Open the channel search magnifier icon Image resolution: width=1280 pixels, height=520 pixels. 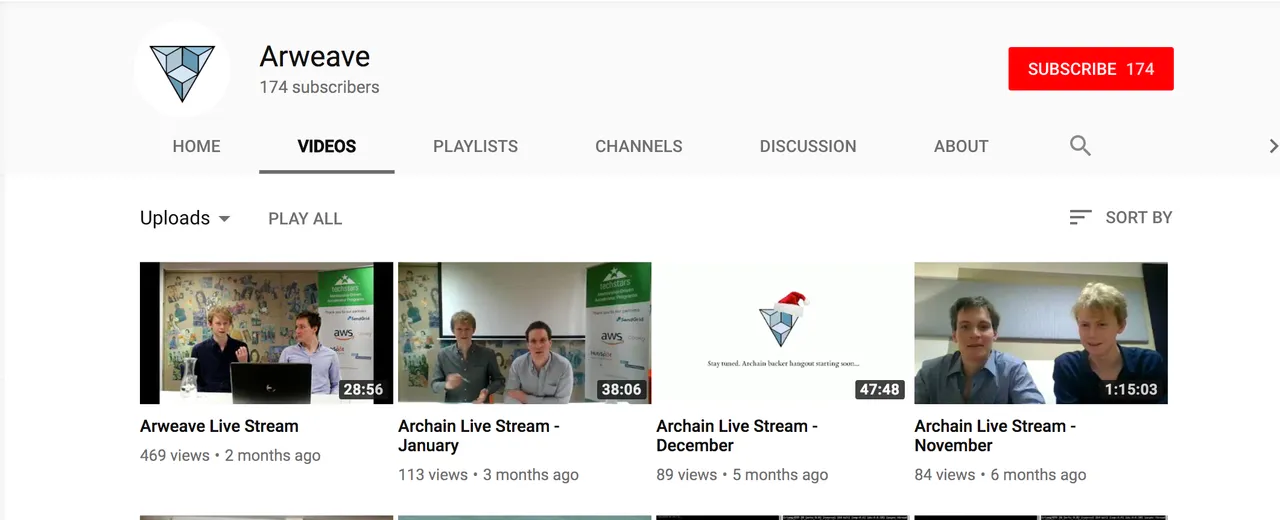[1080, 146]
